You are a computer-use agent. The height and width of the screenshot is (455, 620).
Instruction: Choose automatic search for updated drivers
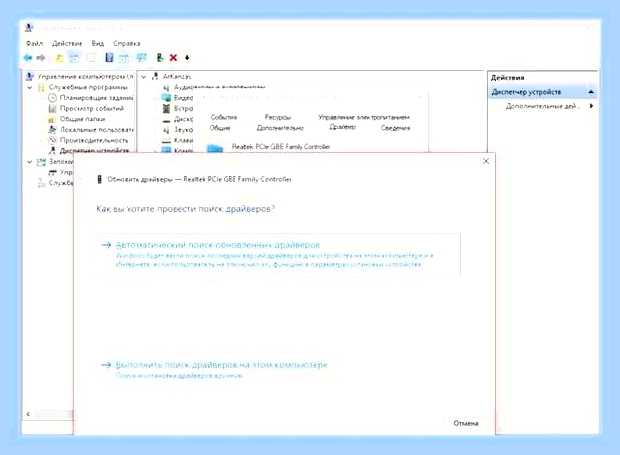[x=278, y=254]
